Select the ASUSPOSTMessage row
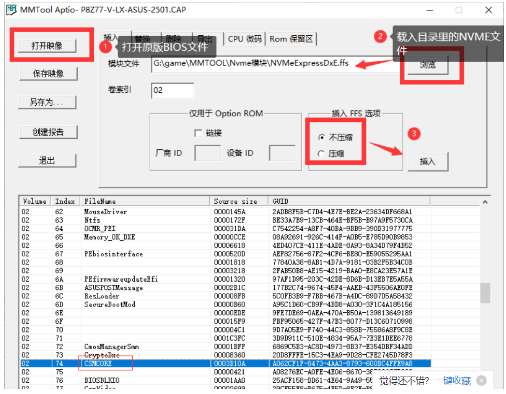506x394 pixels. click(x=225, y=288)
